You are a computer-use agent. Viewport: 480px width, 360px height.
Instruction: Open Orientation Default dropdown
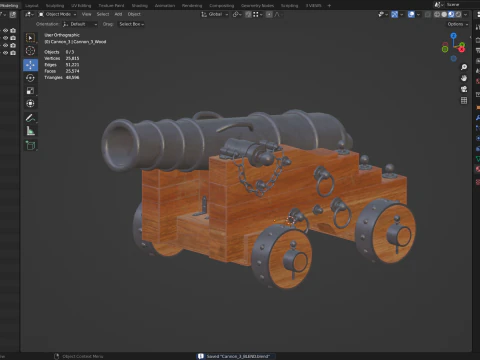tap(80, 24)
